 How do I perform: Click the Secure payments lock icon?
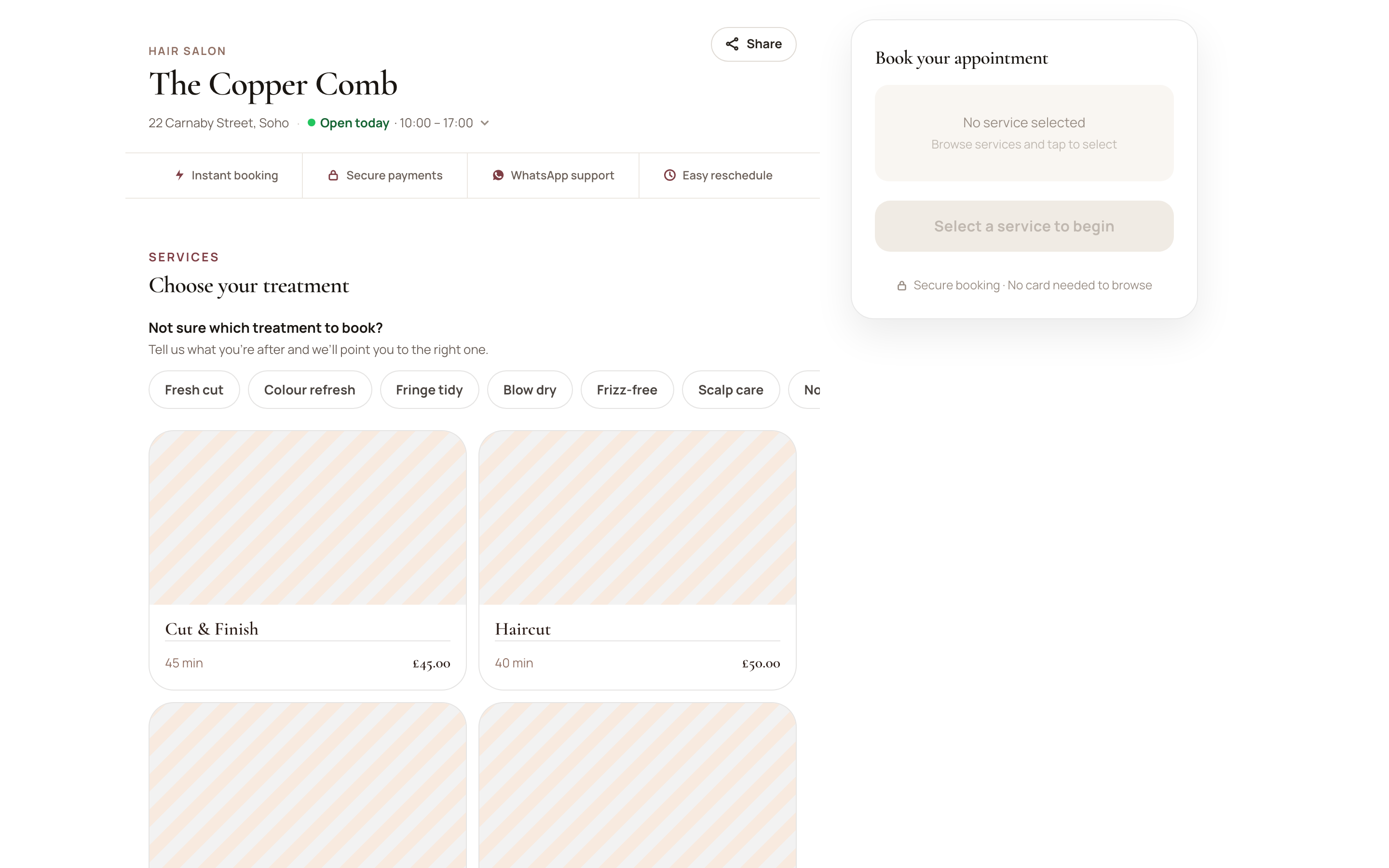pyautogui.click(x=333, y=175)
